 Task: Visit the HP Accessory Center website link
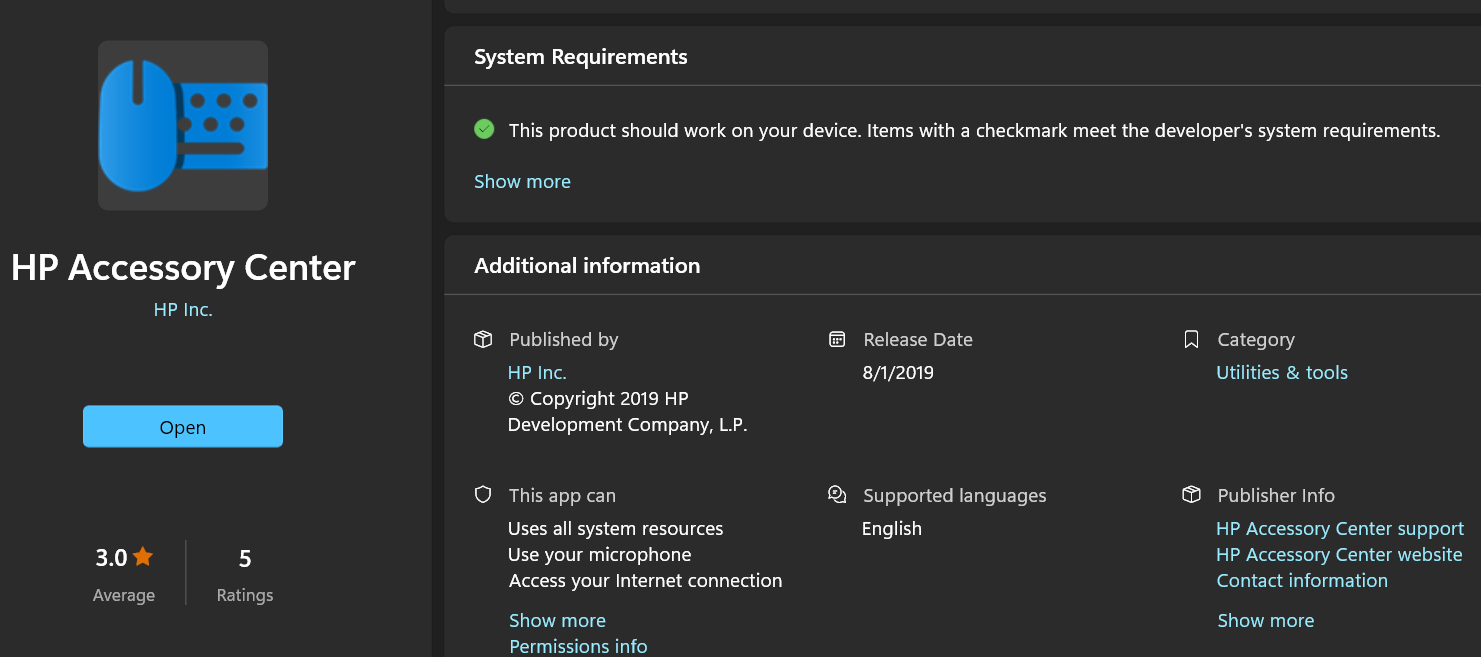pyautogui.click(x=1340, y=554)
